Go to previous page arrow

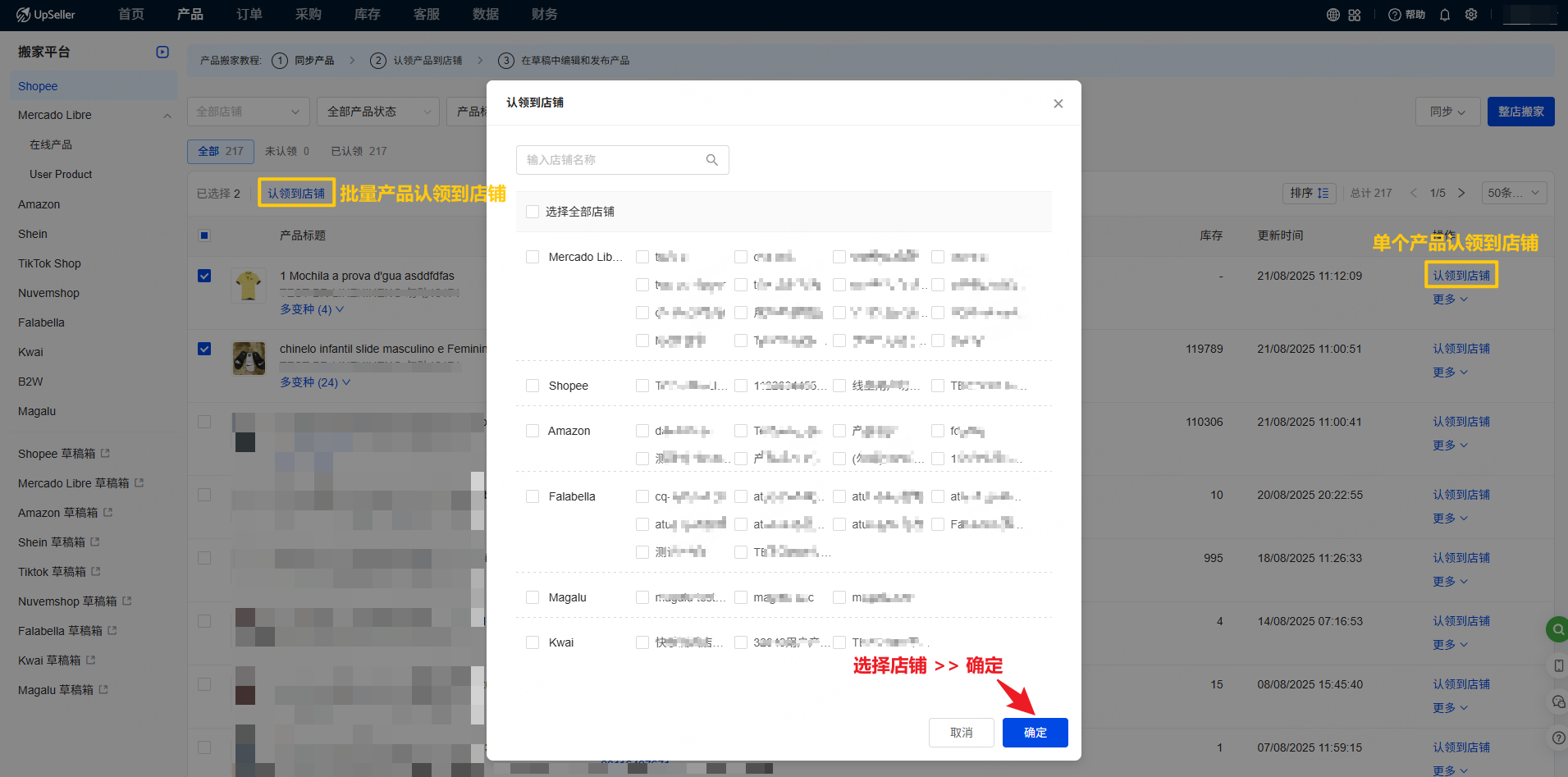pyautogui.click(x=1414, y=193)
